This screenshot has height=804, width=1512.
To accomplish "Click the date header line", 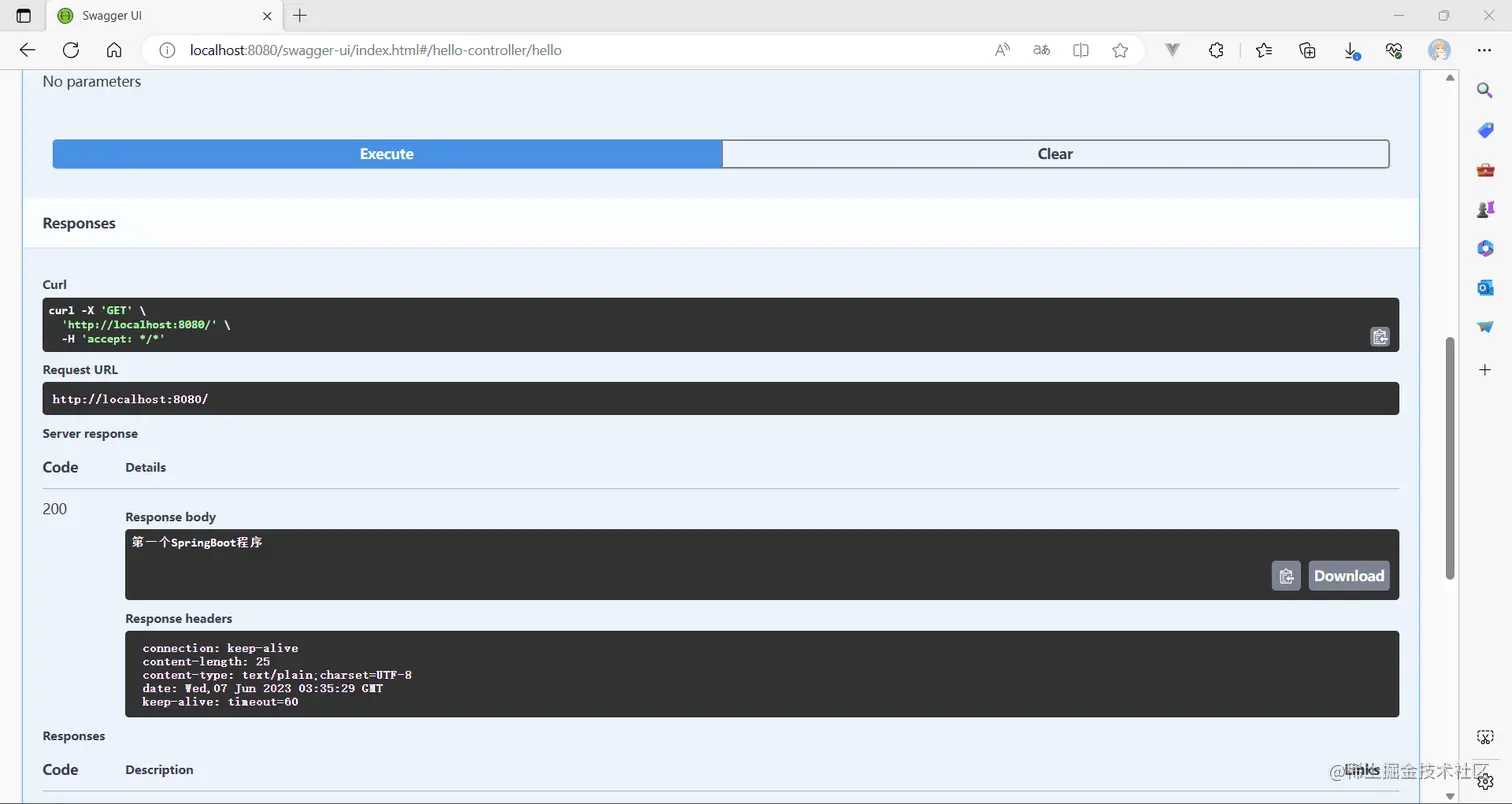I will pos(263,689).
